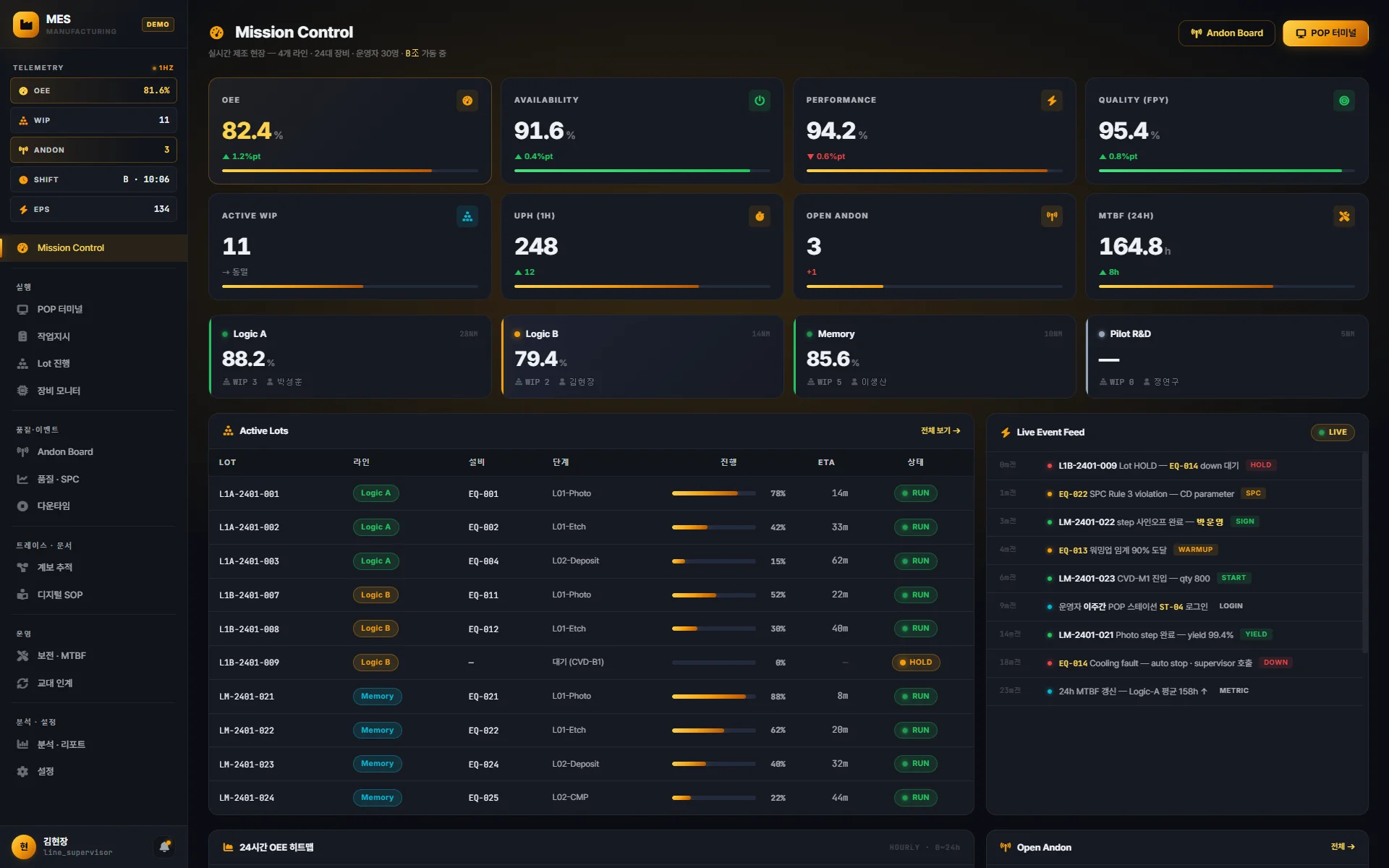Click the EQ-014 Cooling fault event
Image resolution: width=1389 pixels, height=868 pixels.
point(1174,663)
